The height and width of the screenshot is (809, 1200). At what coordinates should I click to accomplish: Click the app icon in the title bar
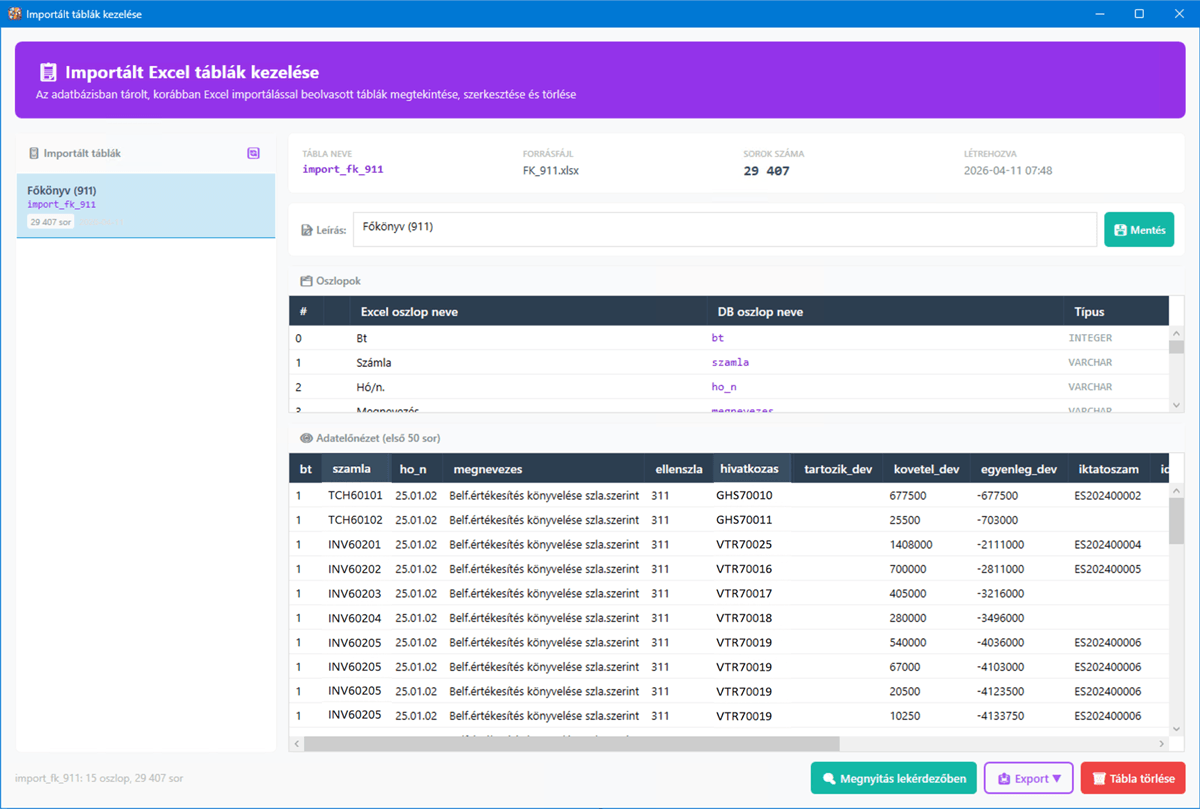coord(14,14)
